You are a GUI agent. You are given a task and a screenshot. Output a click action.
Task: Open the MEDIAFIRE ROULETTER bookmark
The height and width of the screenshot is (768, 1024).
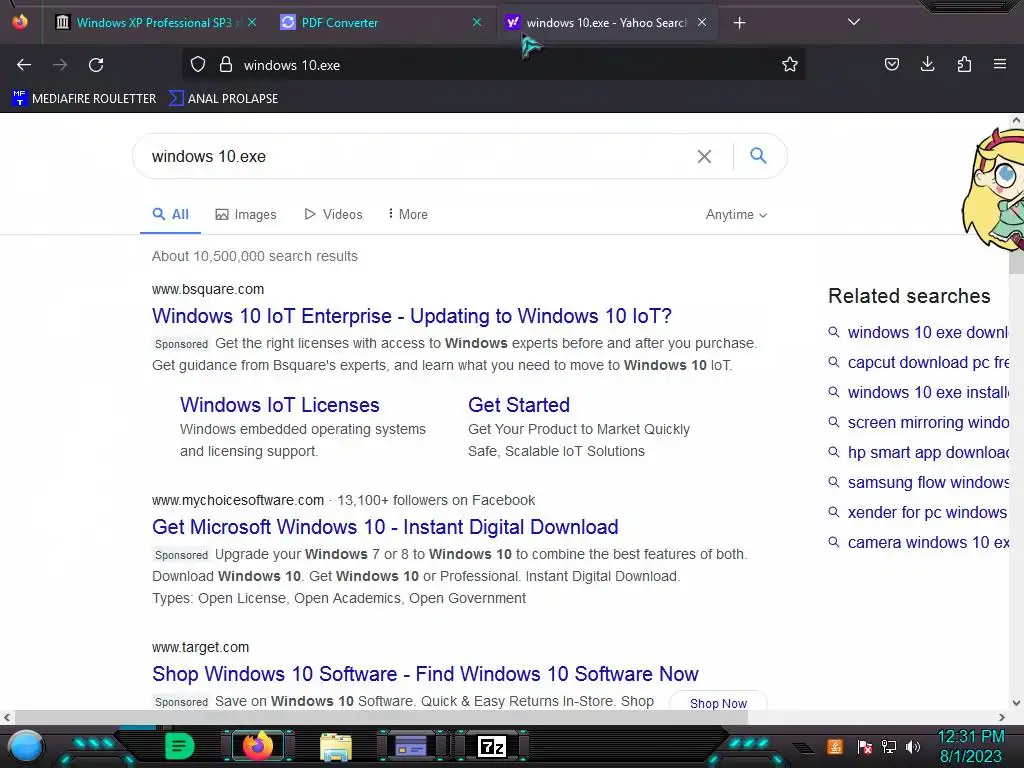(x=84, y=99)
